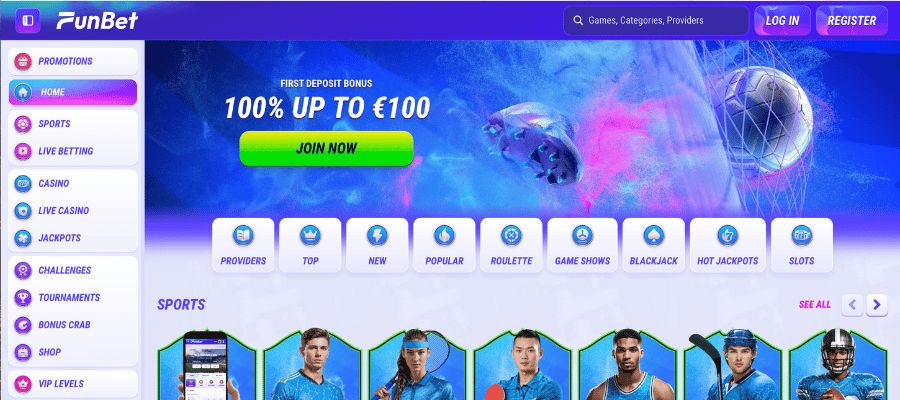Select the Blackjack spade category tile
The height and width of the screenshot is (400, 900).
pos(653,245)
